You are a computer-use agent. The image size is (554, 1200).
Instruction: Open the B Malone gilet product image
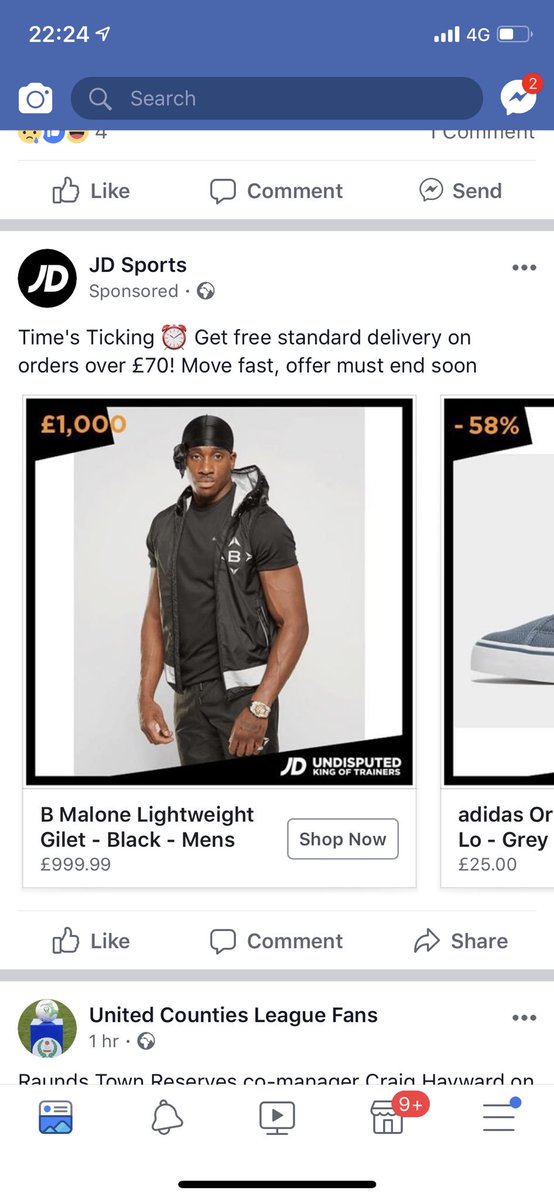pyautogui.click(x=219, y=591)
